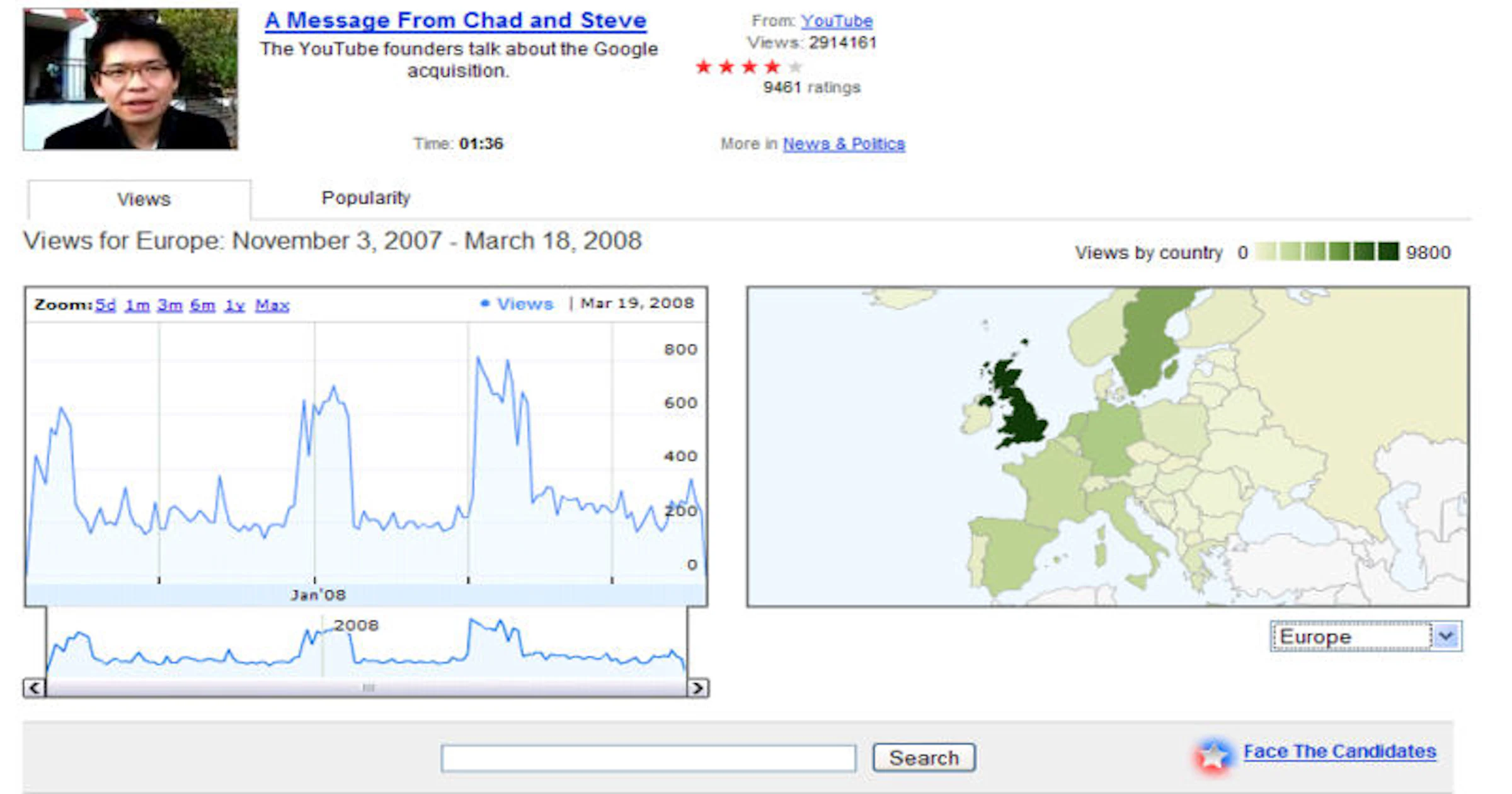The height and width of the screenshot is (794, 1512).
Task: Set chart zoom to 3m
Action: tap(169, 305)
